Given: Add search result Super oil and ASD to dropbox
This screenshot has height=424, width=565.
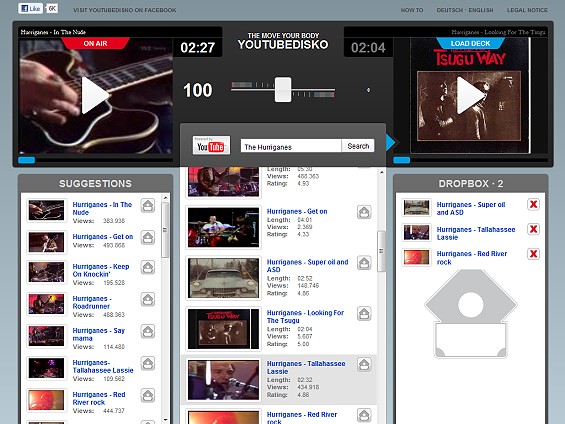Looking at the screenshot, I should (x=364, y=263).
